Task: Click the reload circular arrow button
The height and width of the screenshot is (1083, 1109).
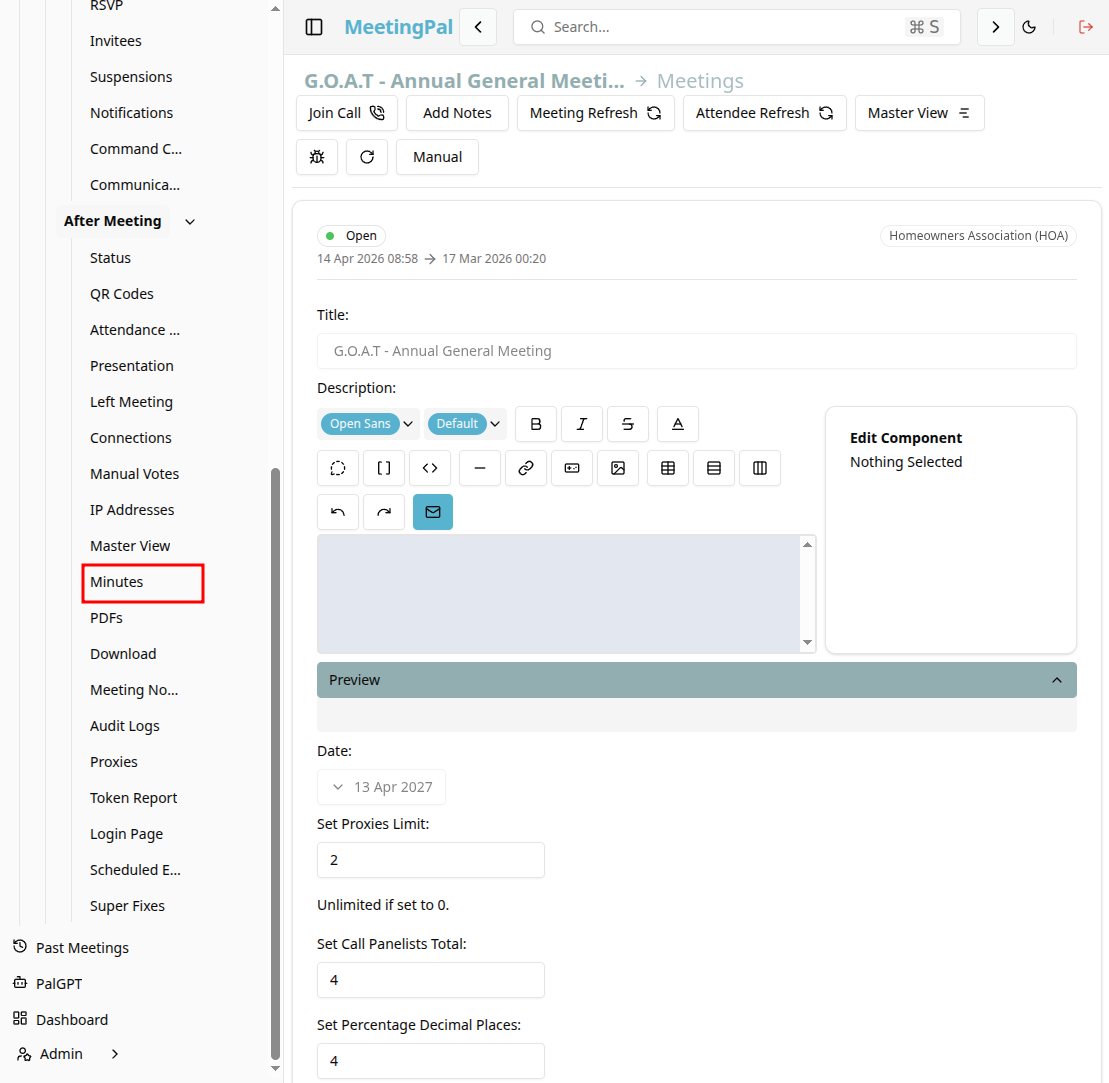Action: pos(367,157)
